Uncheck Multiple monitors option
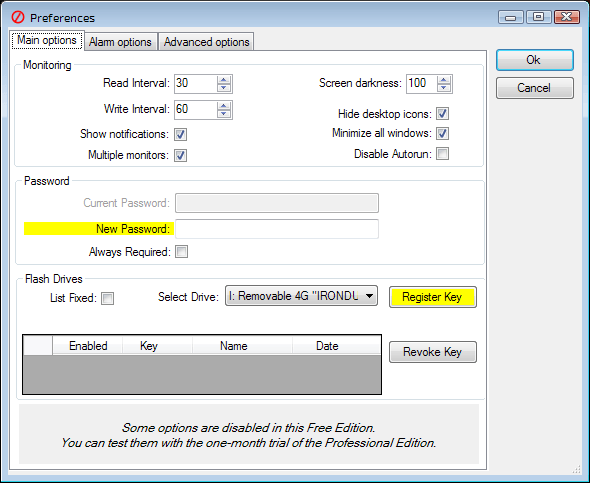The width and height of the screenshot is (590, 483). click(180, 155)
